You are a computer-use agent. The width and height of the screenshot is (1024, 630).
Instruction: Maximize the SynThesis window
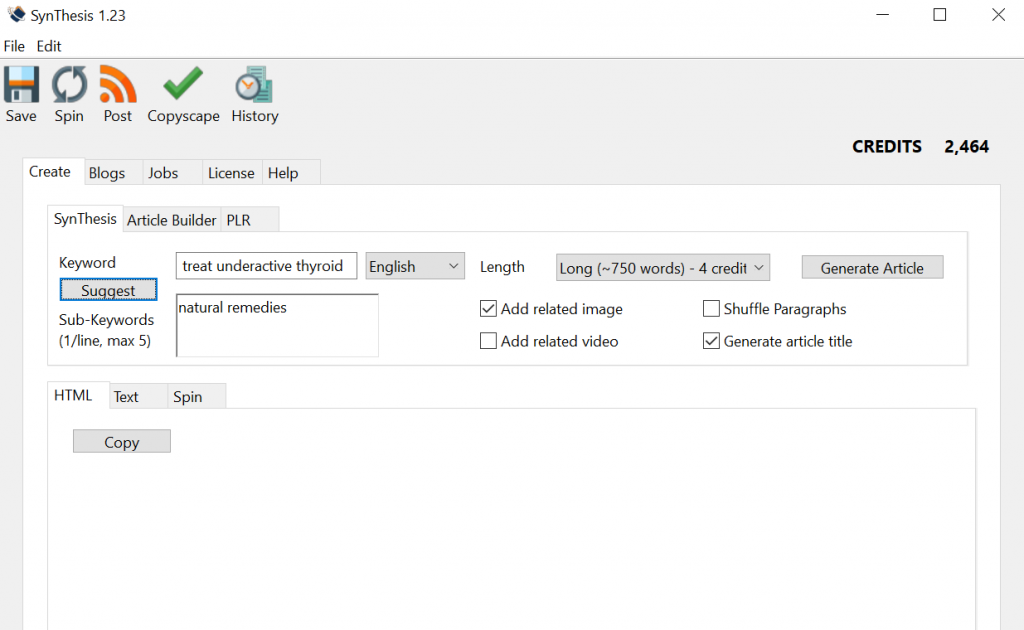coord(940,14)
